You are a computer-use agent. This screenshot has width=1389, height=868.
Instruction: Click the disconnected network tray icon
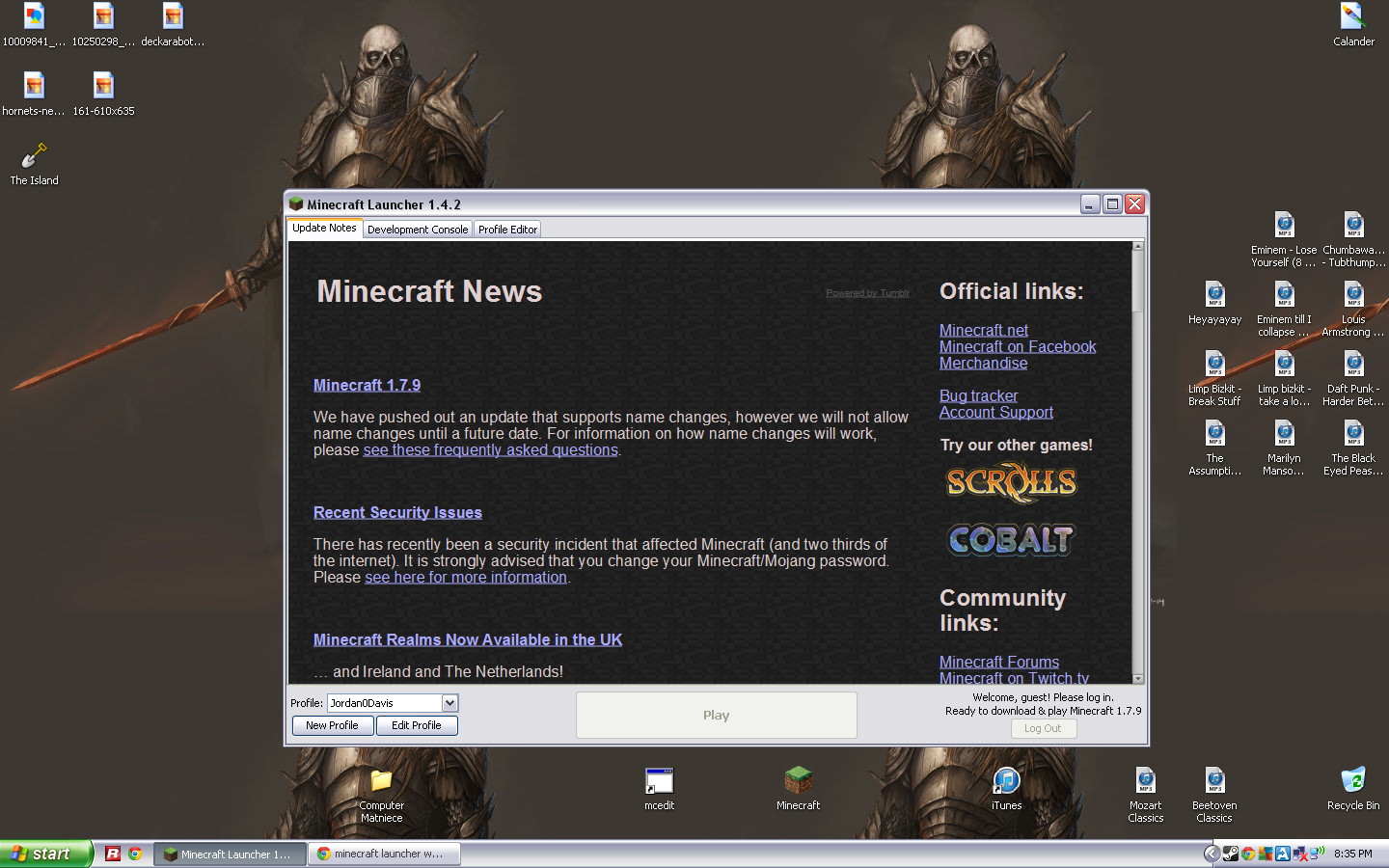(x=1300, y=854)
